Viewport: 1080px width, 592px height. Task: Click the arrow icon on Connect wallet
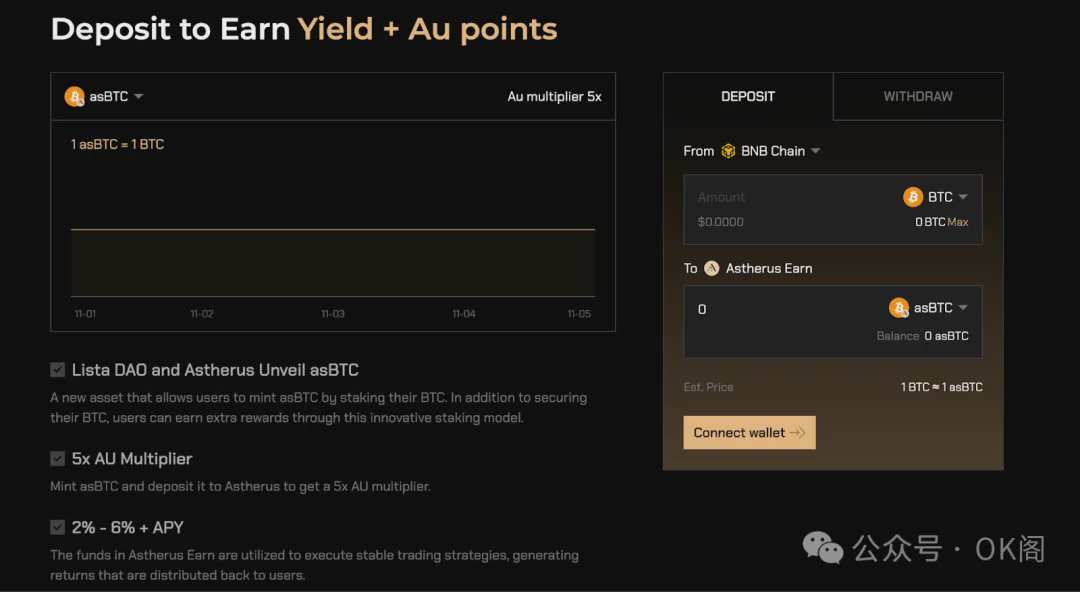pos(797,433)
